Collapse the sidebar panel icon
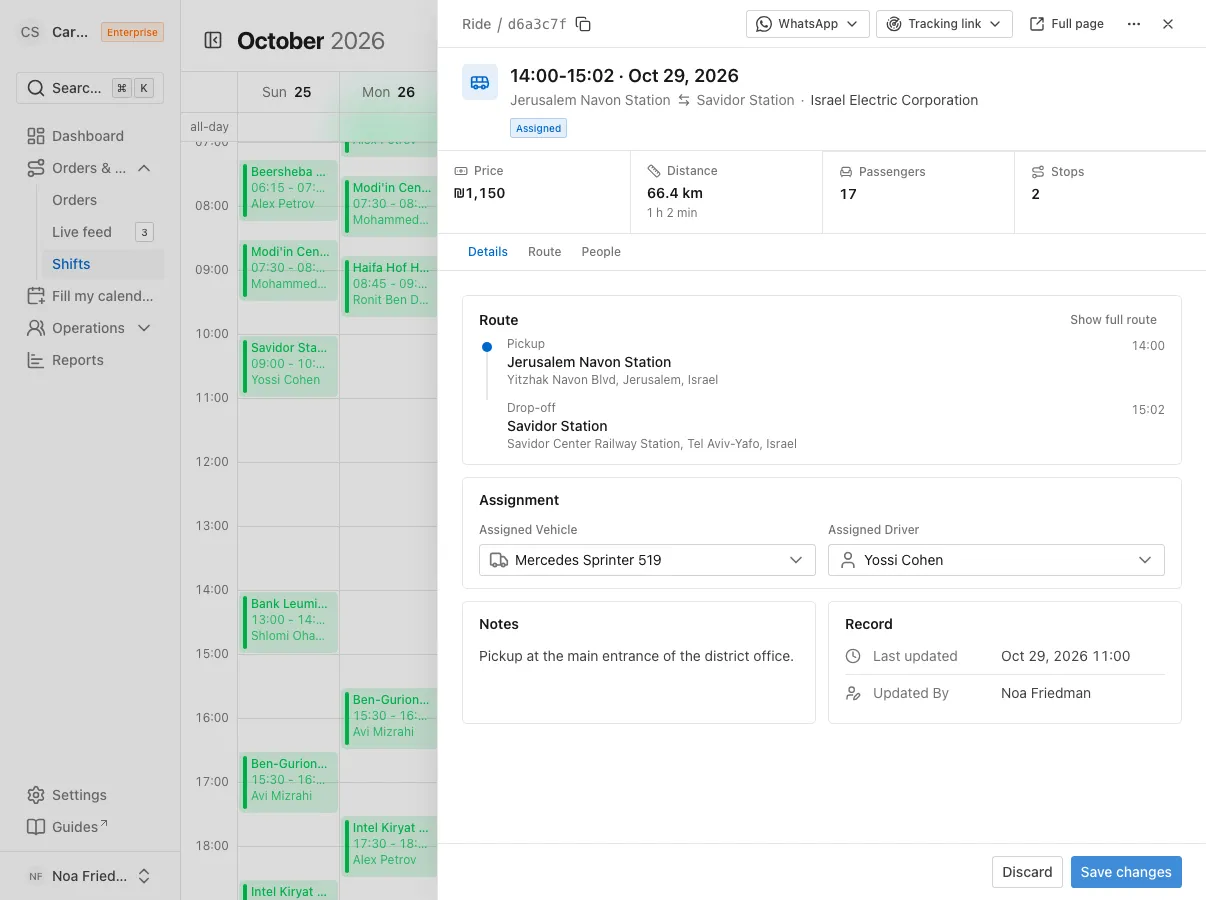This screenshot has width=1206, height=900. pyautogui.click(x=213, y=40)
